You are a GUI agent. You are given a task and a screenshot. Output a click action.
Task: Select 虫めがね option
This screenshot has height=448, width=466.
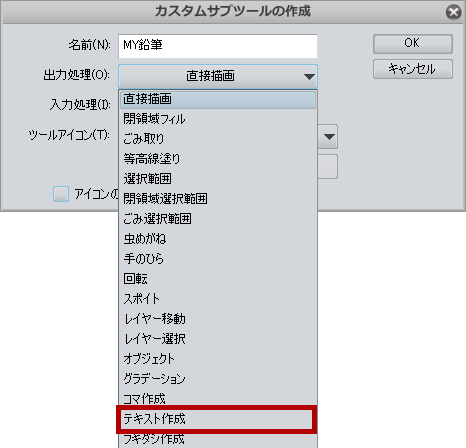218,239
